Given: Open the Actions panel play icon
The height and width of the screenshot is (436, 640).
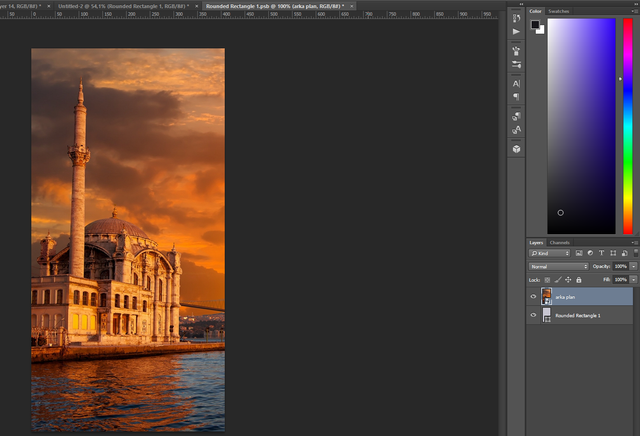Looking at the screenshot, I should pos(516,31).
